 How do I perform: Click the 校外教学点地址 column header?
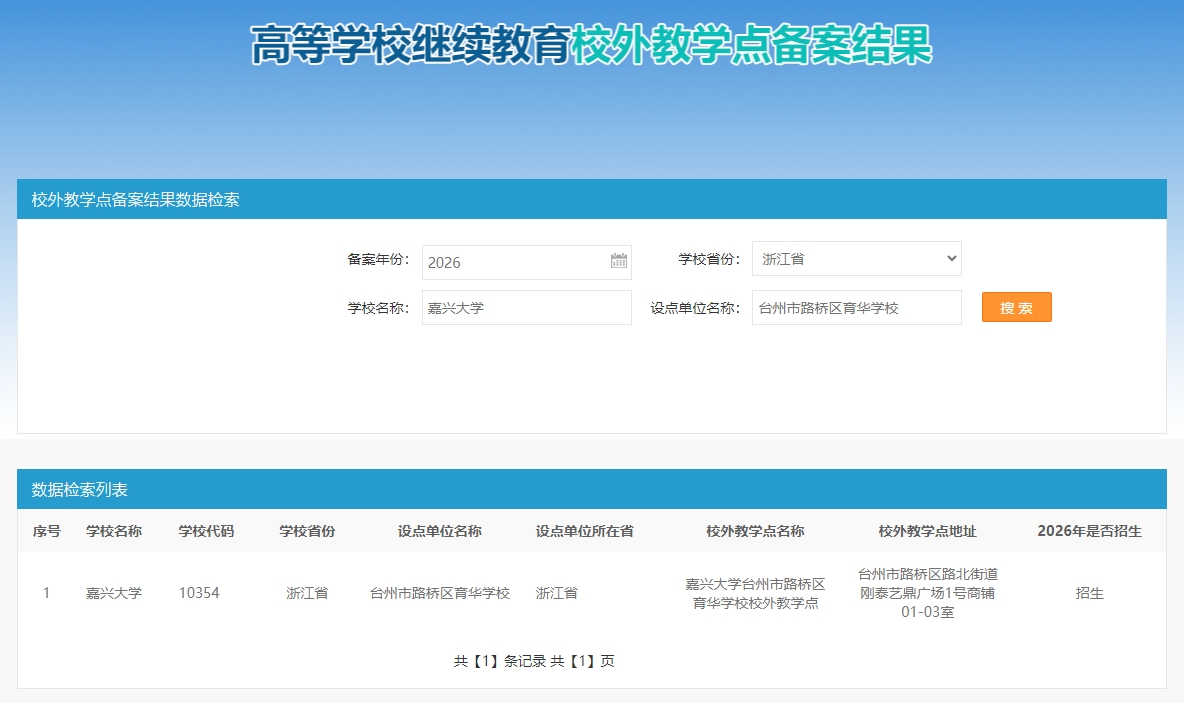(x=927, y=531)
